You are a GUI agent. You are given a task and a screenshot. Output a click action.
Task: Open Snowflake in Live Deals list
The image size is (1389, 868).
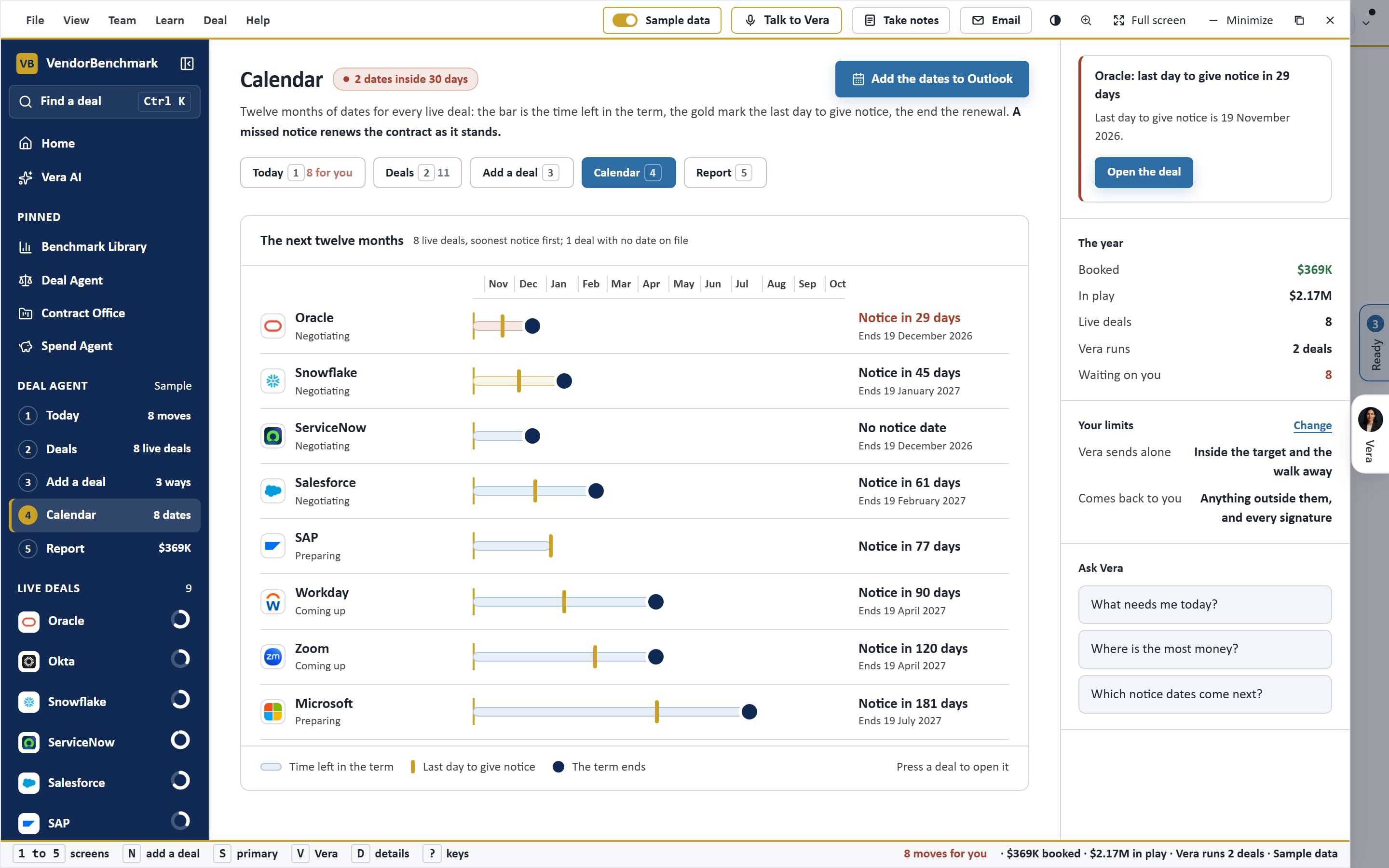pos(105,702)
